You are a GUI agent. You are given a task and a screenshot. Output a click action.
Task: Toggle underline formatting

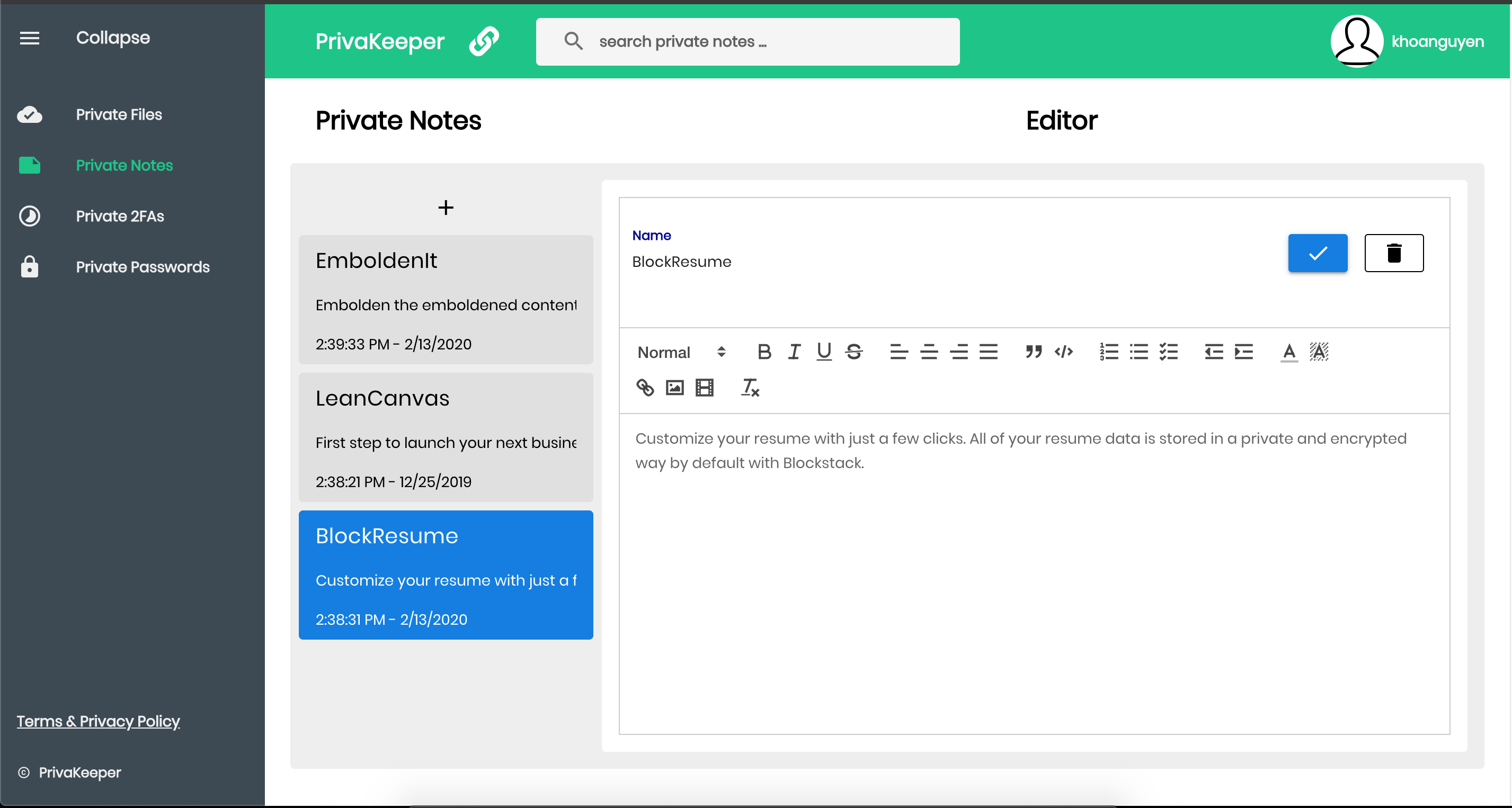(824, 352)
